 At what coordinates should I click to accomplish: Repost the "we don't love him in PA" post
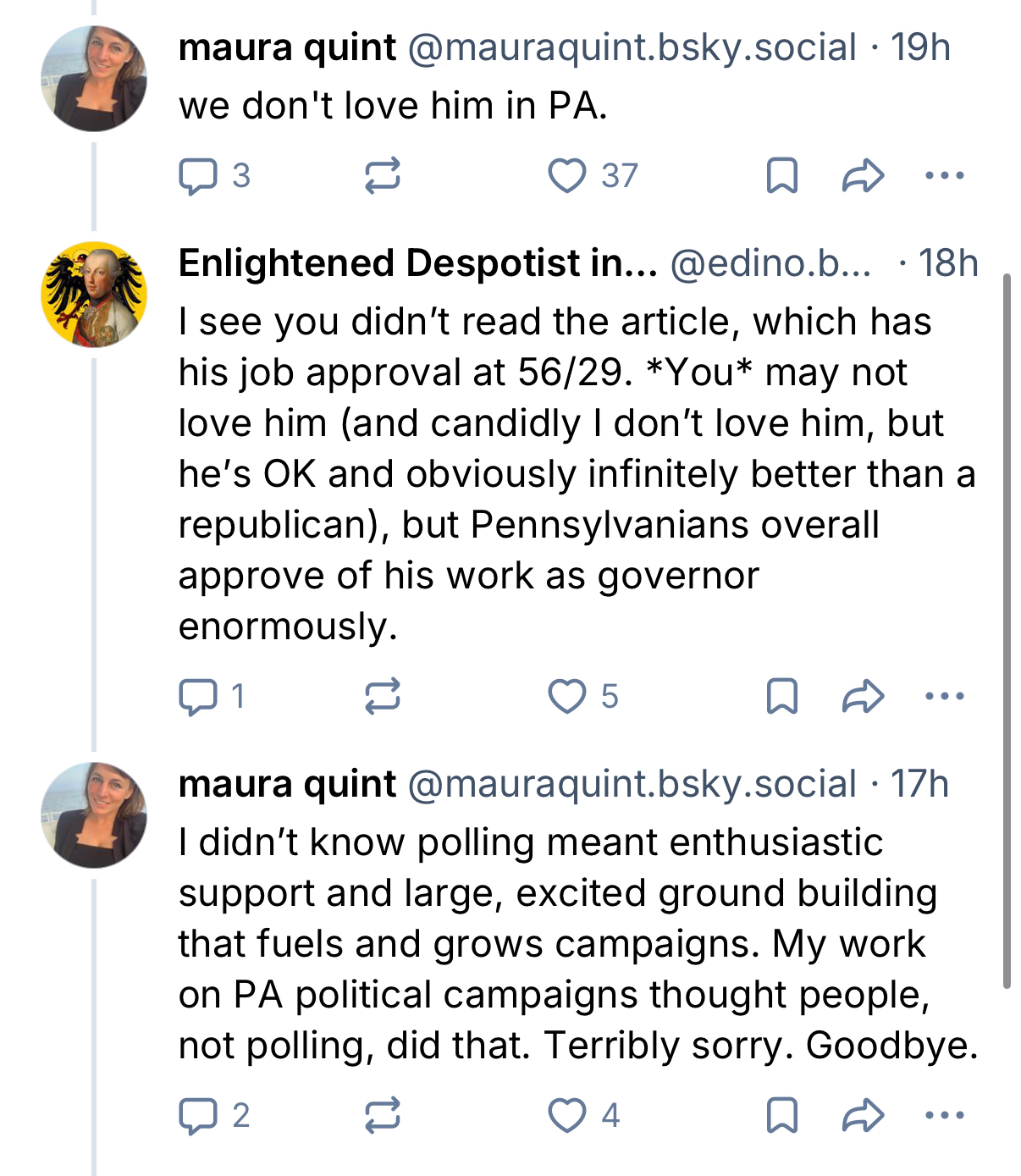pyautogui.click(x=382, y=176)
